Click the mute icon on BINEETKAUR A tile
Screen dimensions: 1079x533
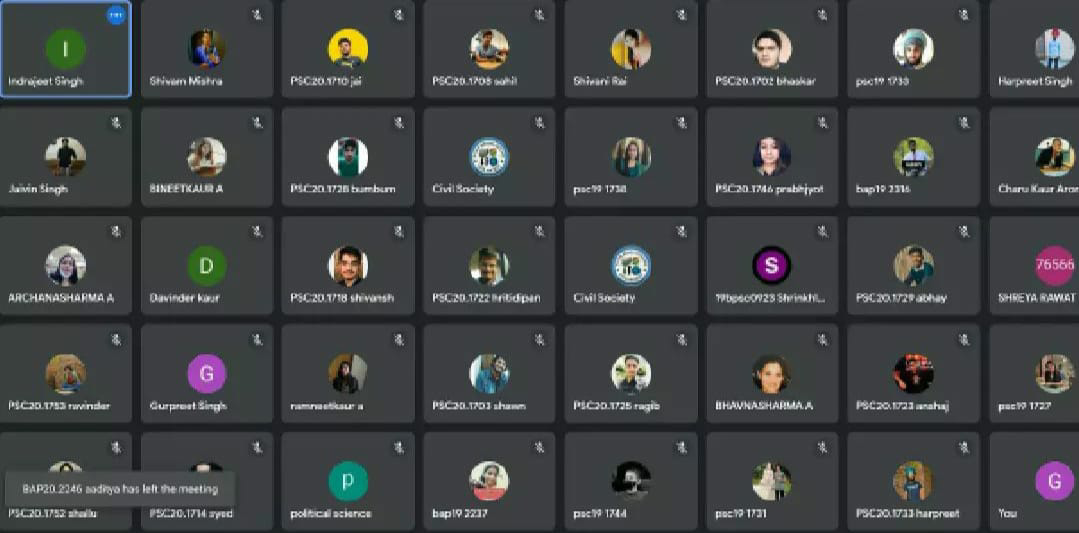coord(257,123)
